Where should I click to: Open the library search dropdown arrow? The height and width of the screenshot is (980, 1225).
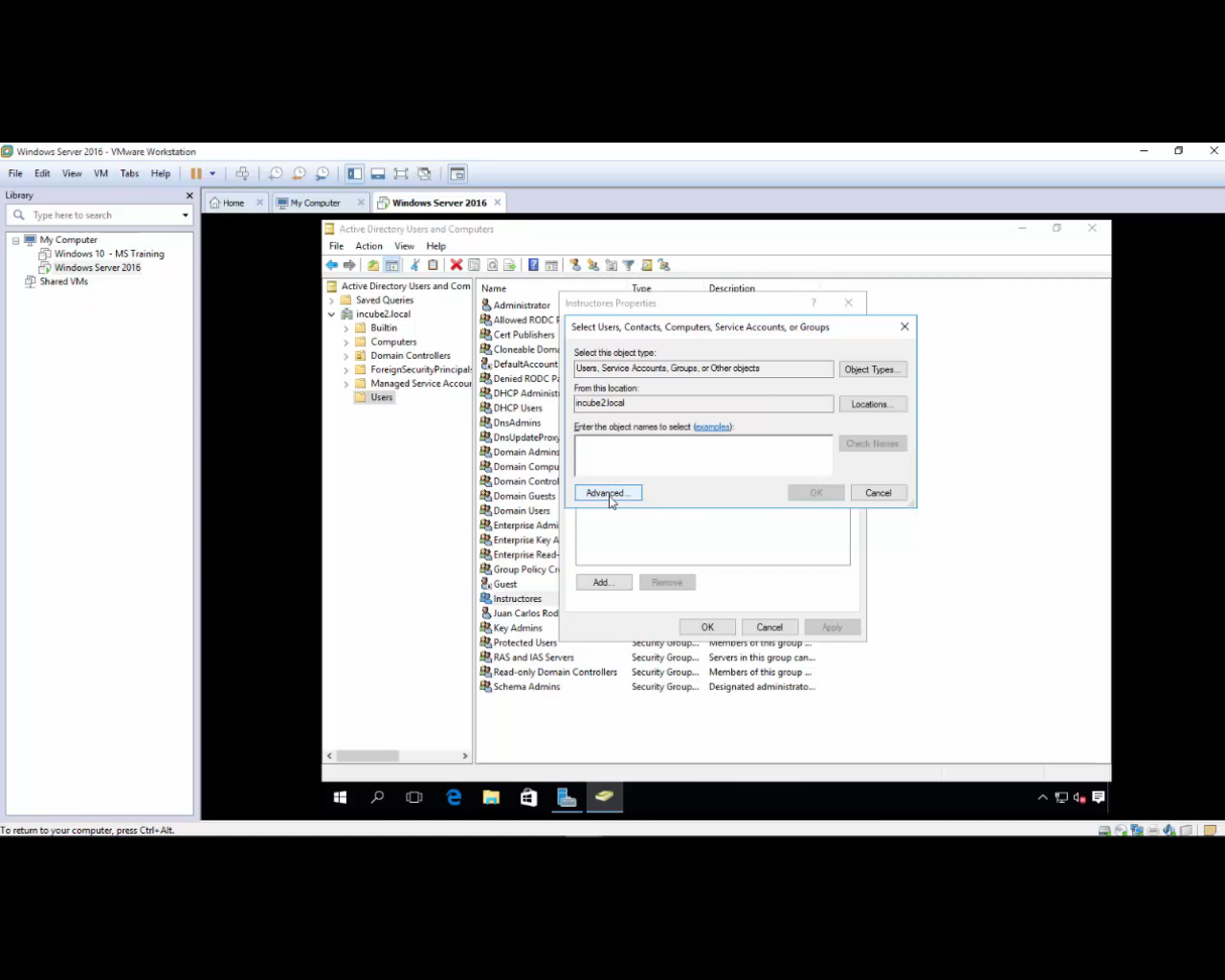pos(186,215)
